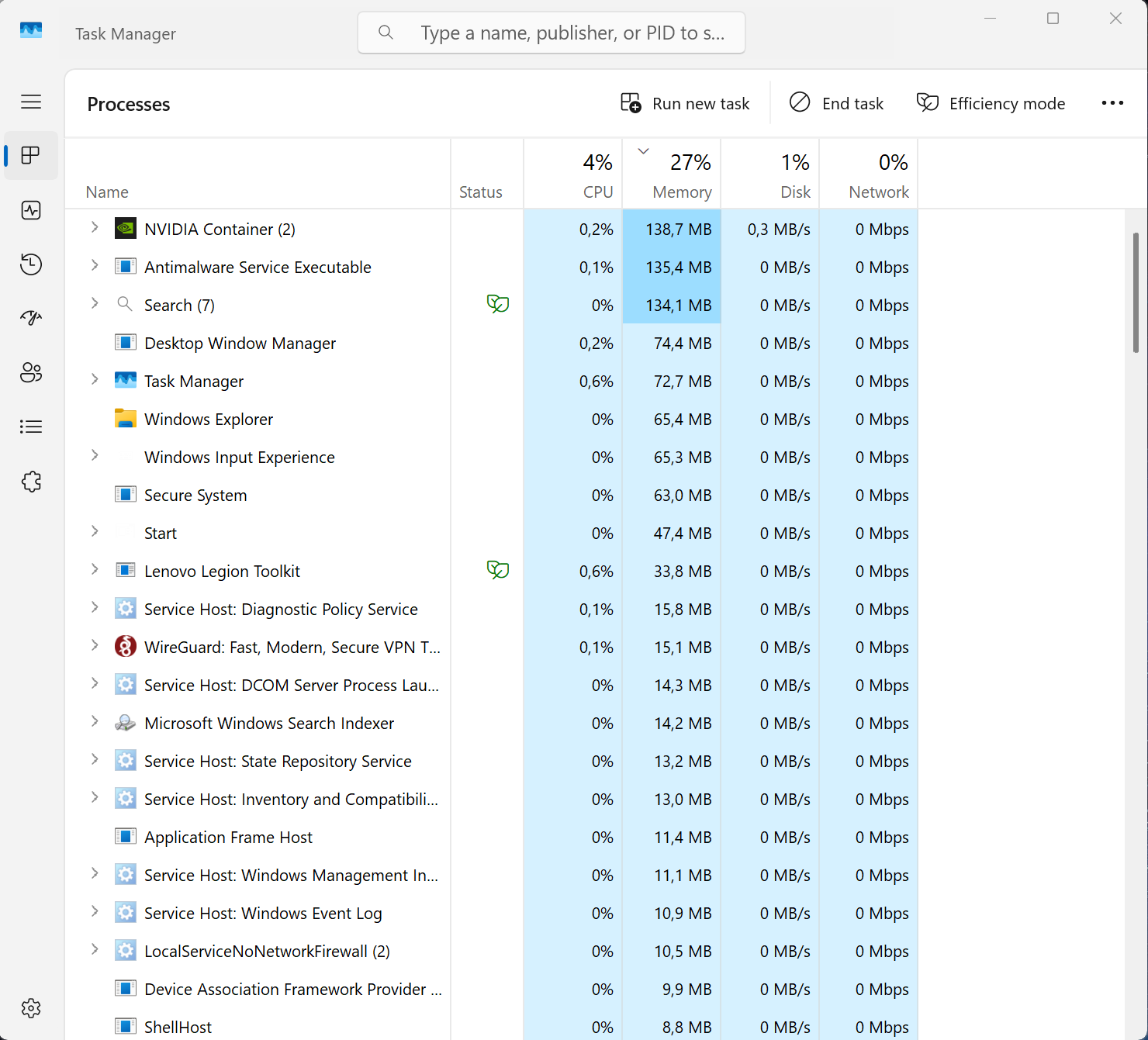Click the 0,3 MB/s disk value

779,230
